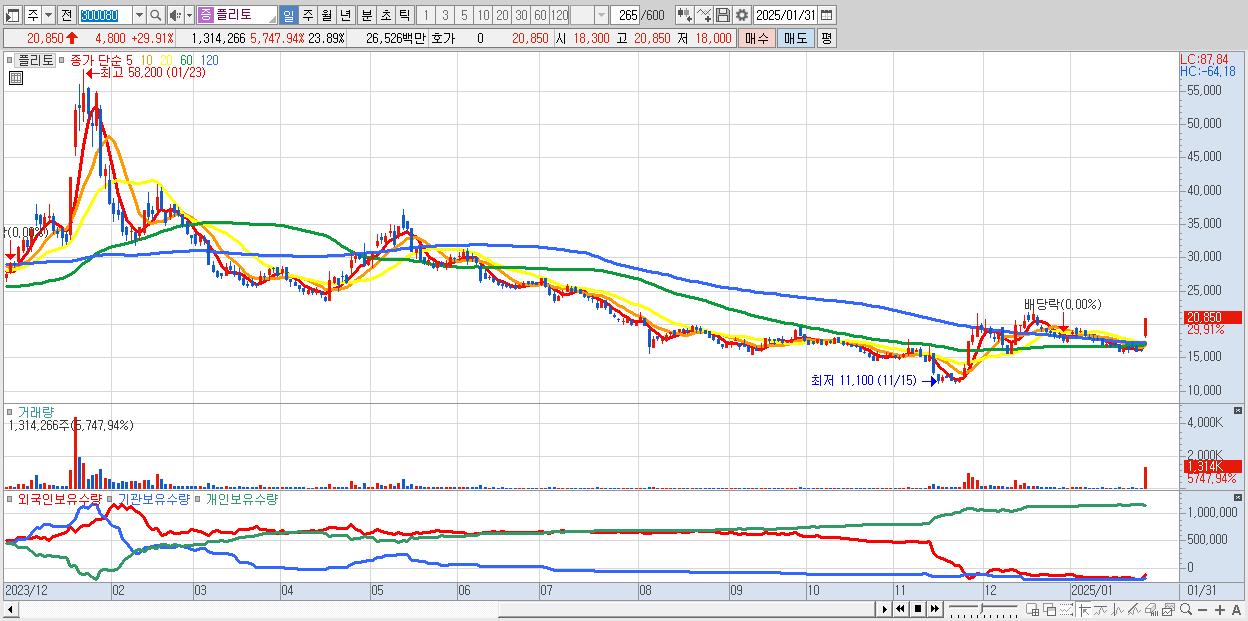Click the speaker sound icon in toolbar
Image resolution: width=1248 pixels, height=621 pixels.
click(175, 16)
